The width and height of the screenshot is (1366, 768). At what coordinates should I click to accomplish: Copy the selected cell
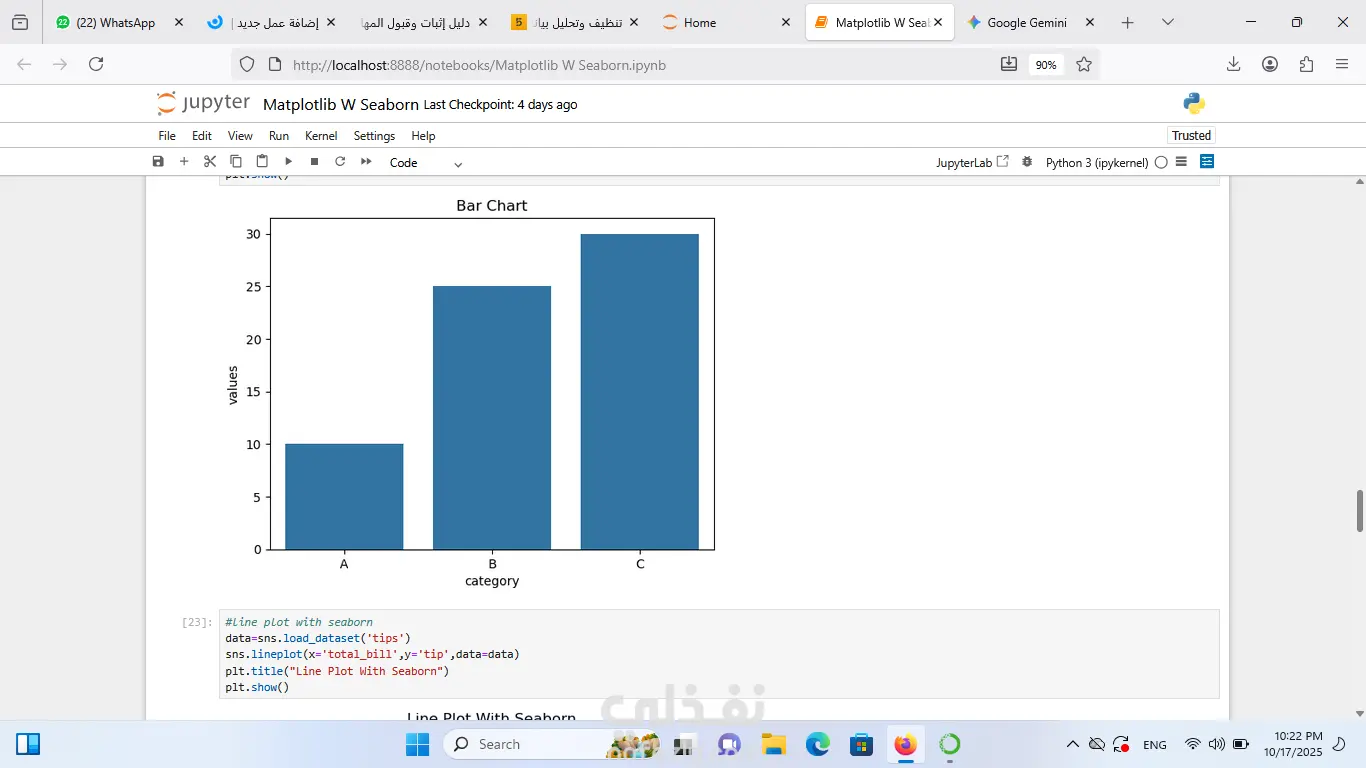(x=236, y=162)
